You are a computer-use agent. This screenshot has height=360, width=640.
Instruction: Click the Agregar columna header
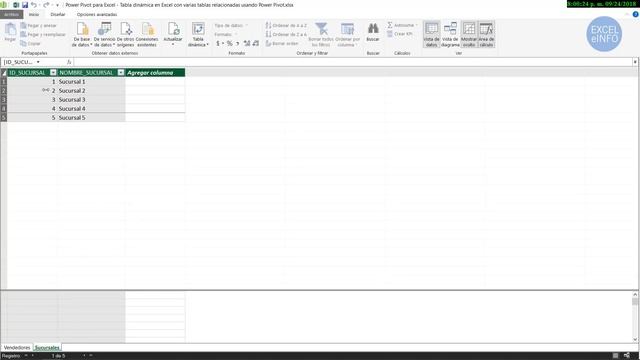coord(155,73)
